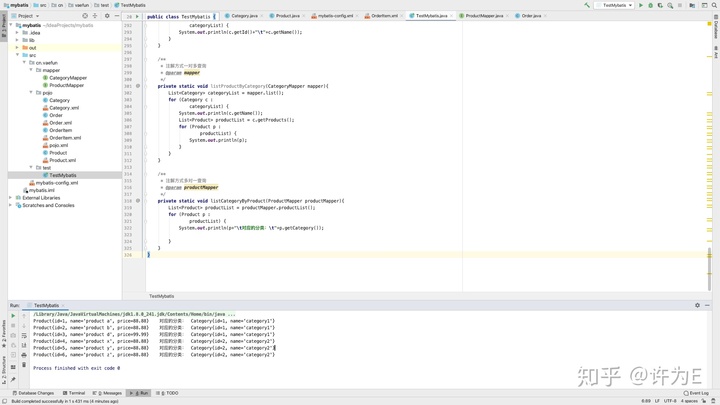720x405 pixels.
Task: Click the profiler icon in top toolbar
Action: (670, 5)
